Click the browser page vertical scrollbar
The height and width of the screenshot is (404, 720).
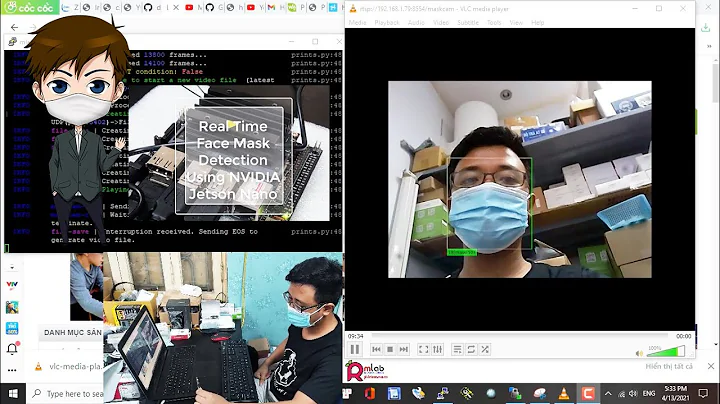tap(716, 83)
